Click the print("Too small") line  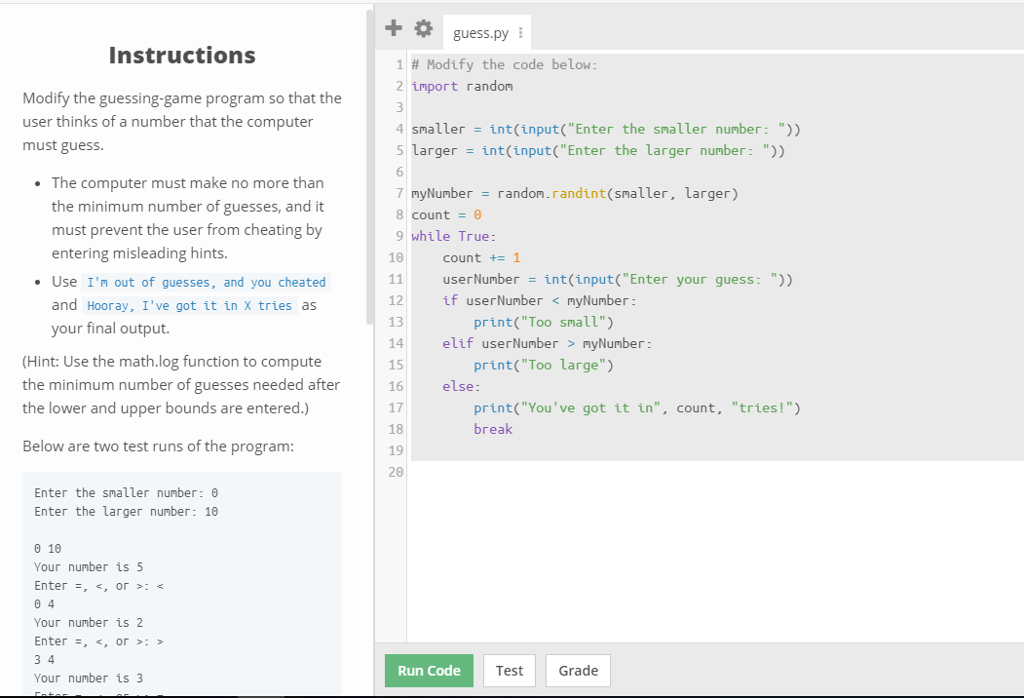point(543,322)
